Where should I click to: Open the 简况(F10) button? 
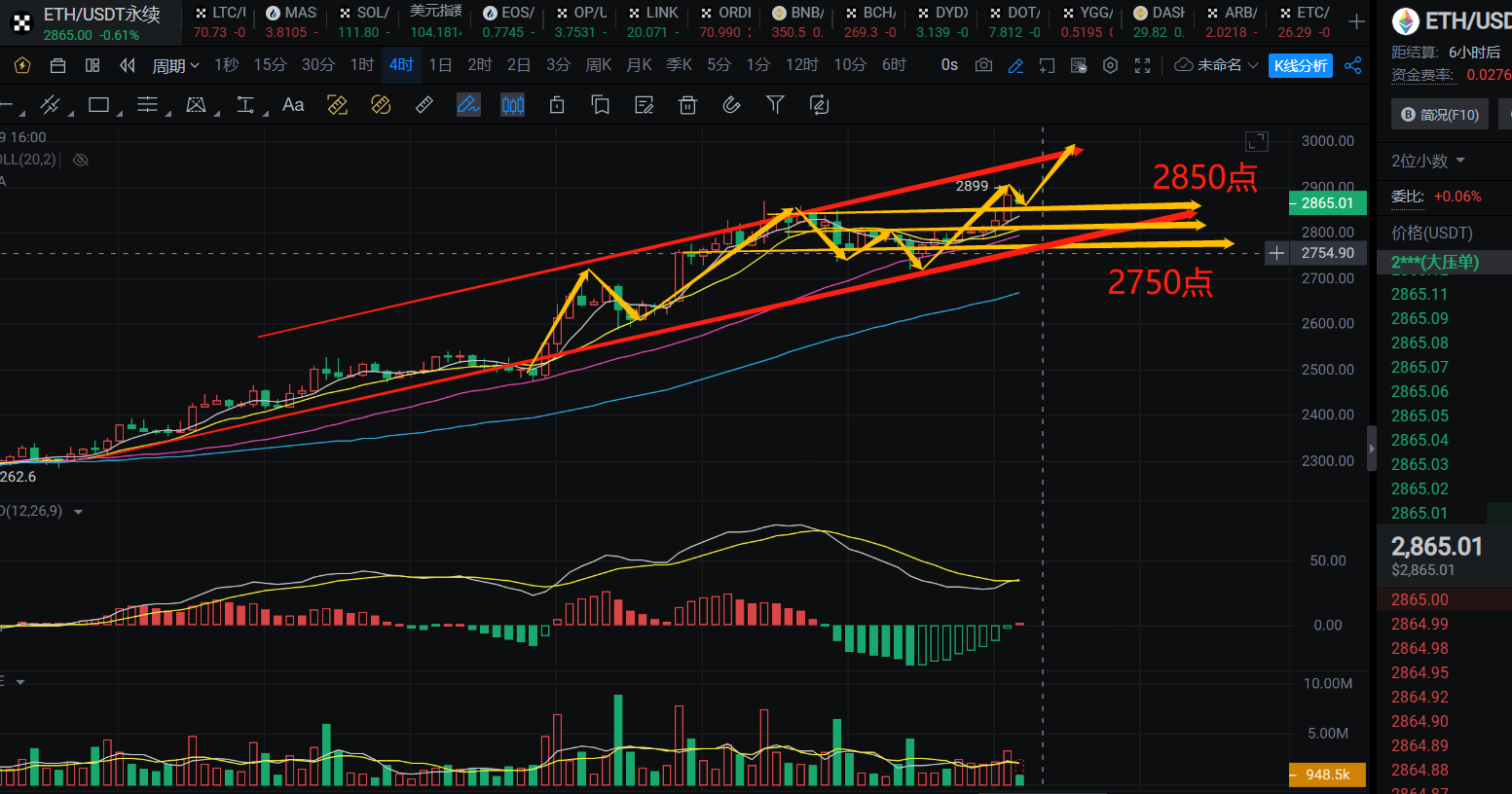[1439, 115]
